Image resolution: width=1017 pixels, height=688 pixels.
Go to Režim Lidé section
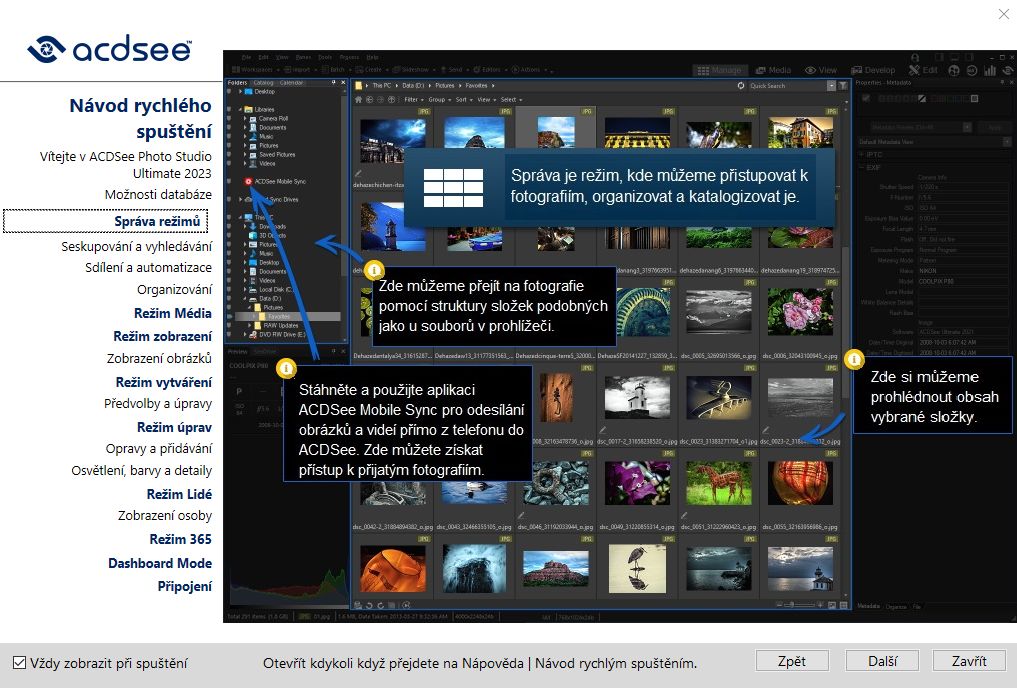[179, 494]
